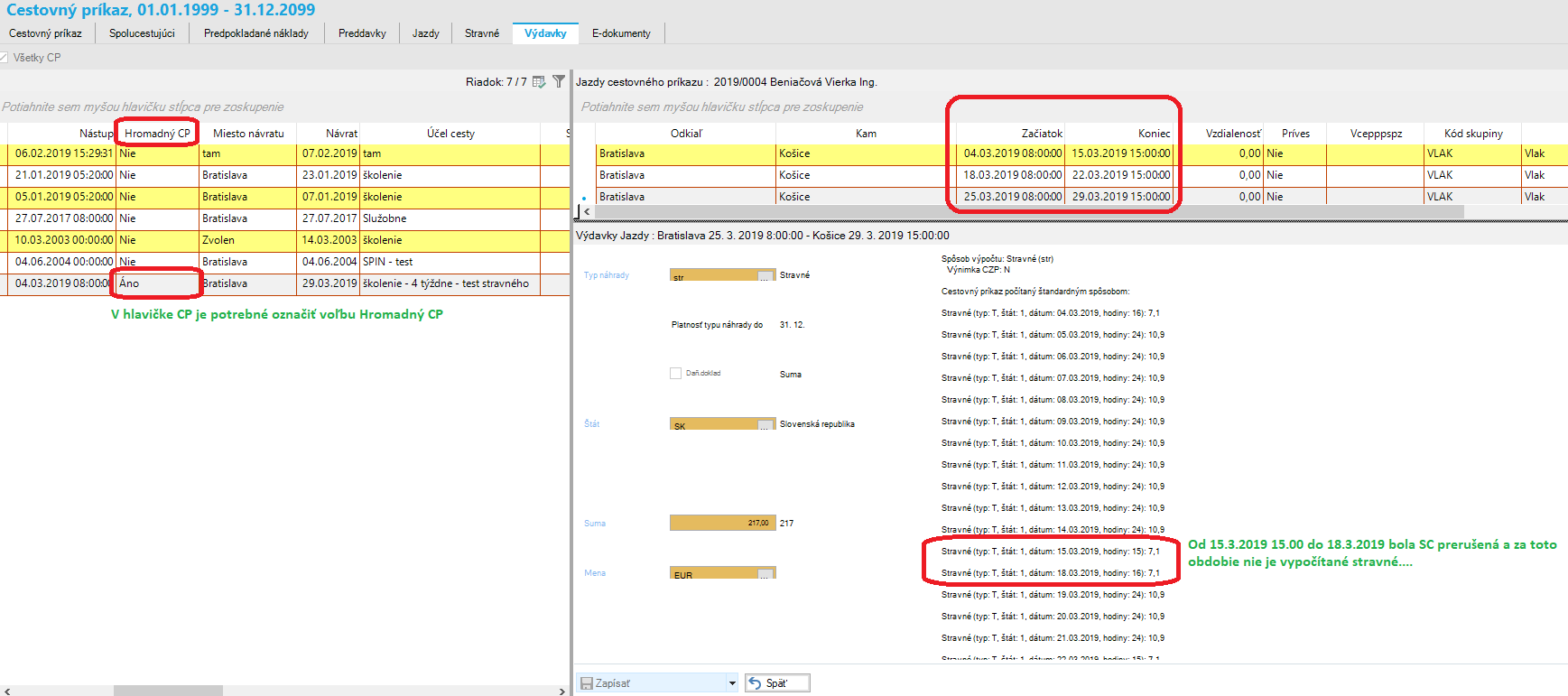Select the row with purpose Služobne
Image resolution: width=1568 pixels, height=696 pixels.
click(x=284, y=218)
